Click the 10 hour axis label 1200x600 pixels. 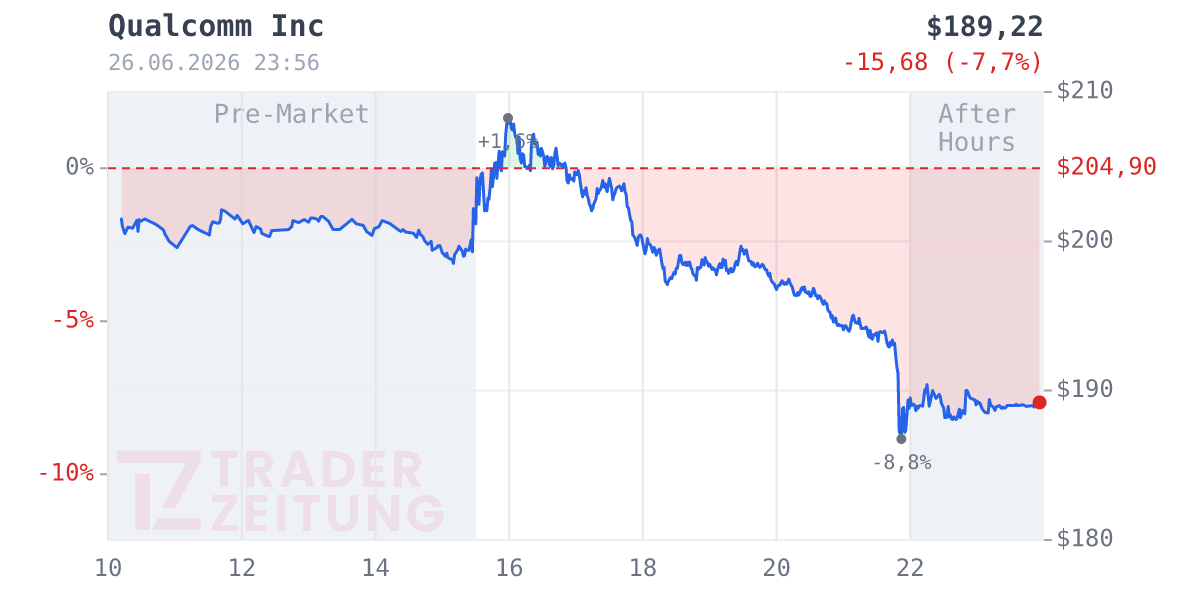click(x=108, y=568)
